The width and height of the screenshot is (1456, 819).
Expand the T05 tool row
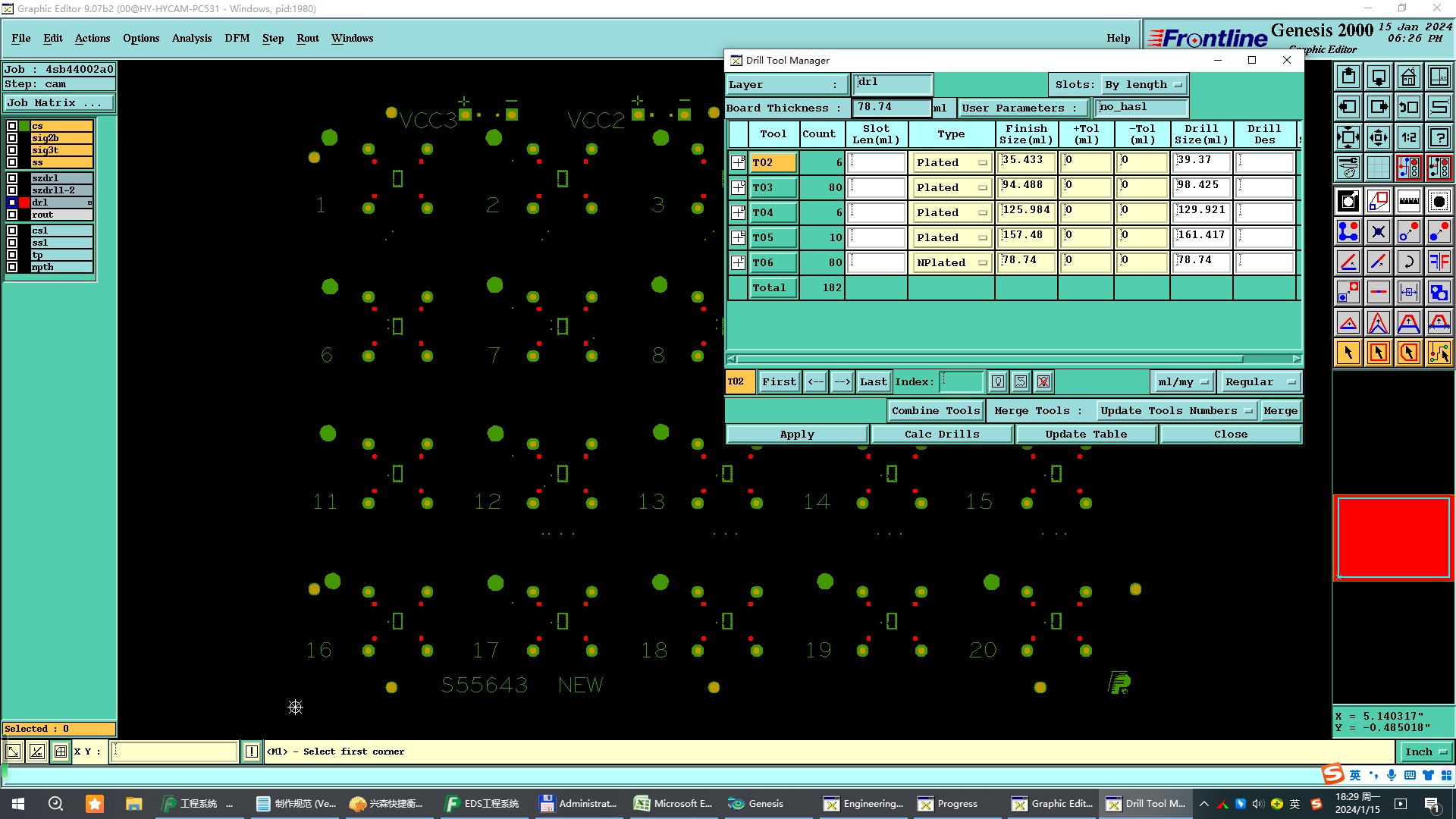tap(738, 237)
